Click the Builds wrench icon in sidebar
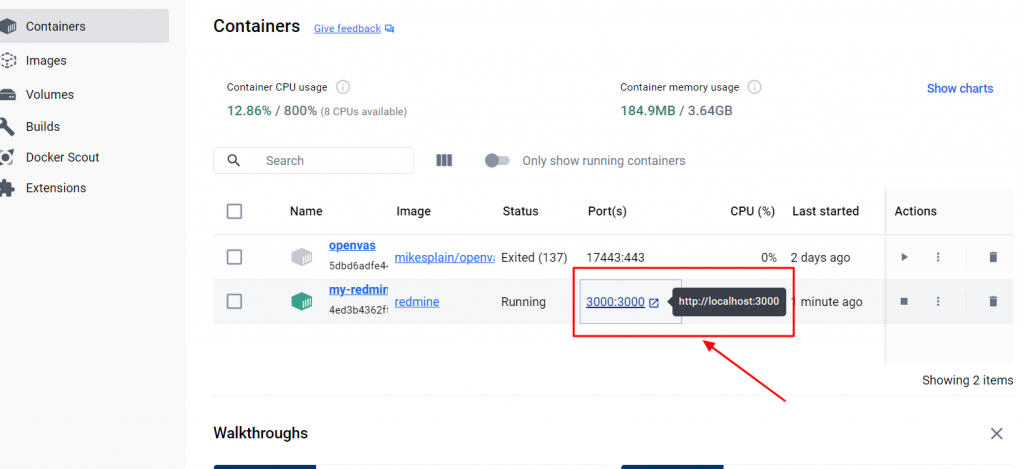Viewport: 1024px width, 469px height. tap(7, 126)
